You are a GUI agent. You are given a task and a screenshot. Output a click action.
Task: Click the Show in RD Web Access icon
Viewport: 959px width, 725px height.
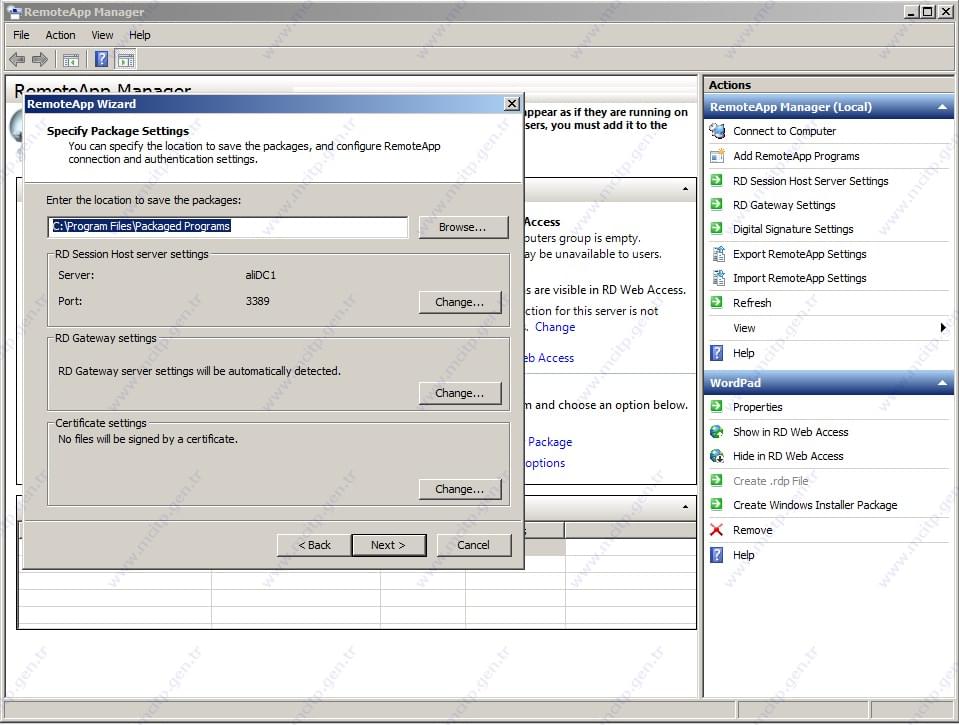tap(717, 432)
